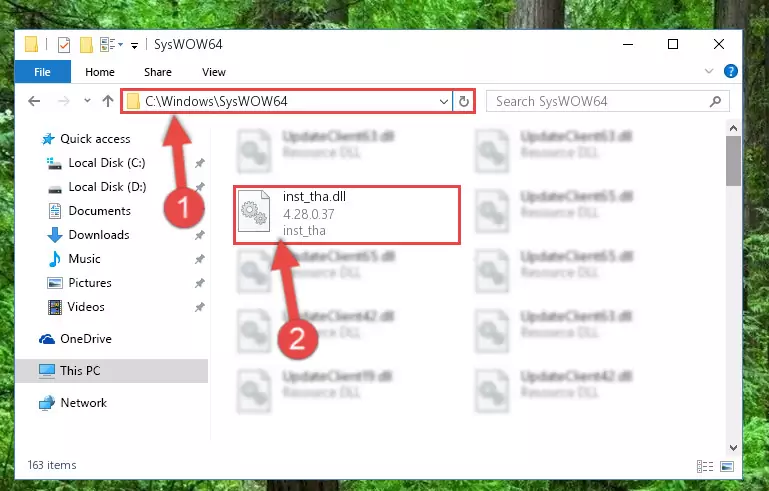The image size is (769, 491).
Task: Select Network in navigation pane
Action: click(x=83, y=403)
